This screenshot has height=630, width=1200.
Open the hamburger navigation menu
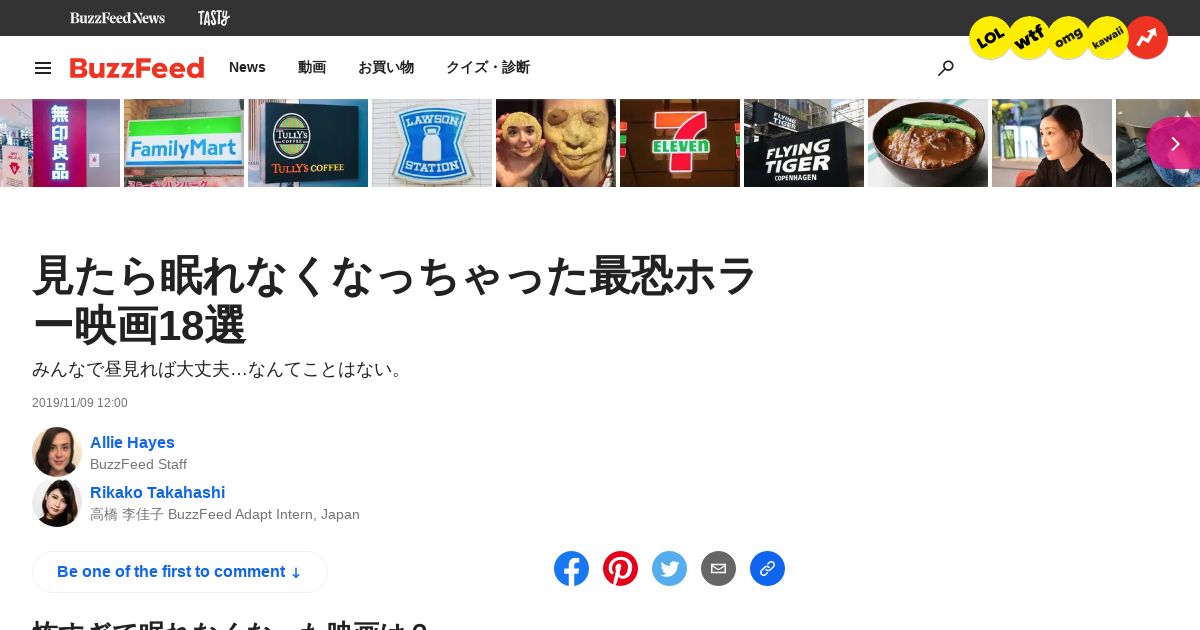point(43,68)
